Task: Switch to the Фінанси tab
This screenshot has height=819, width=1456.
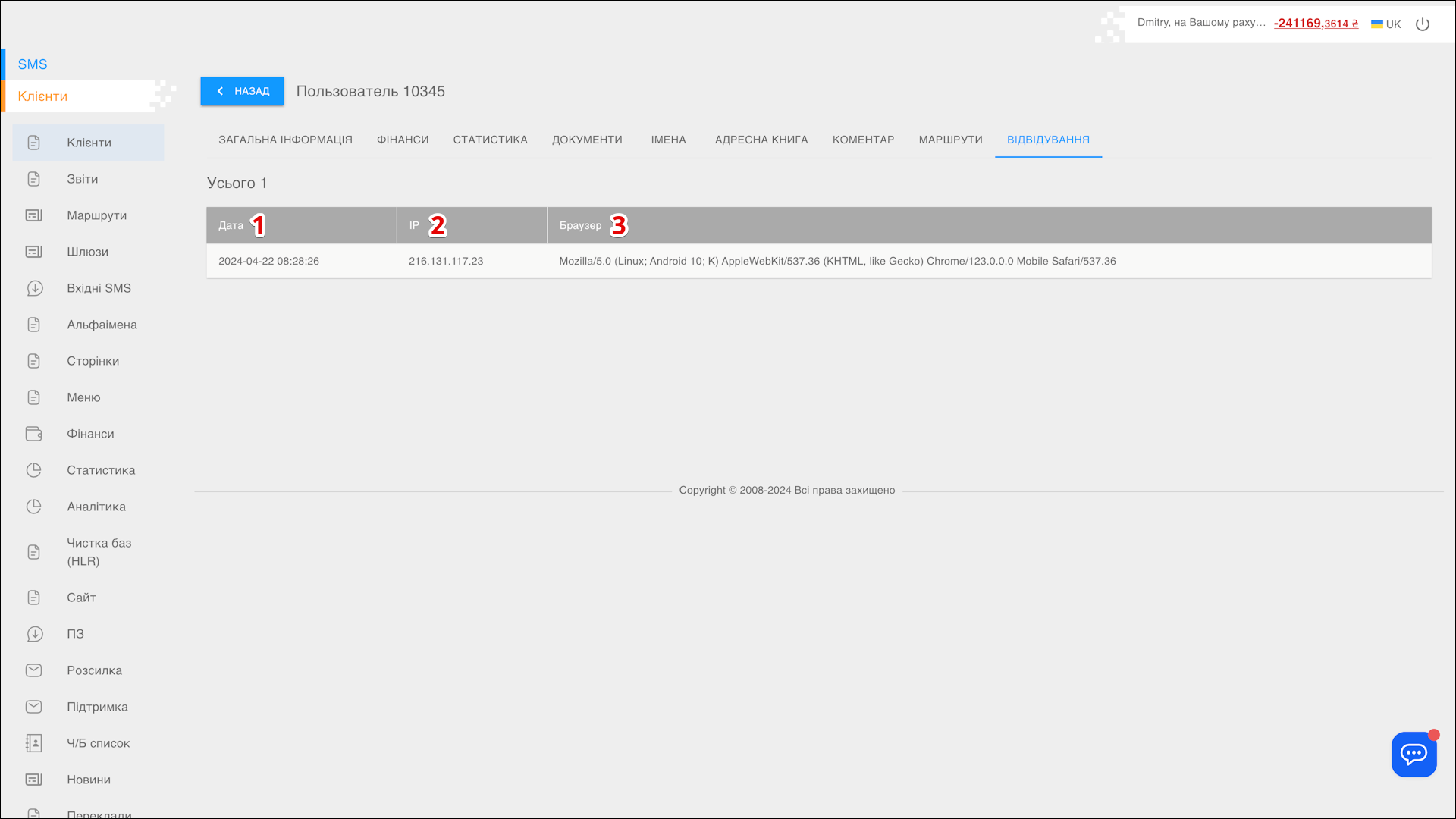Action: pyautogui.click(x=403, y=140)
